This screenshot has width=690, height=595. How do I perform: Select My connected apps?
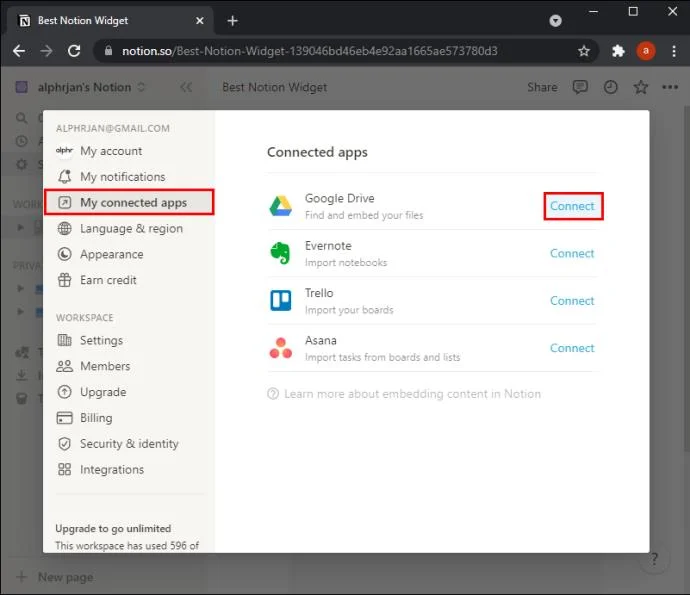tap(129, 202)
